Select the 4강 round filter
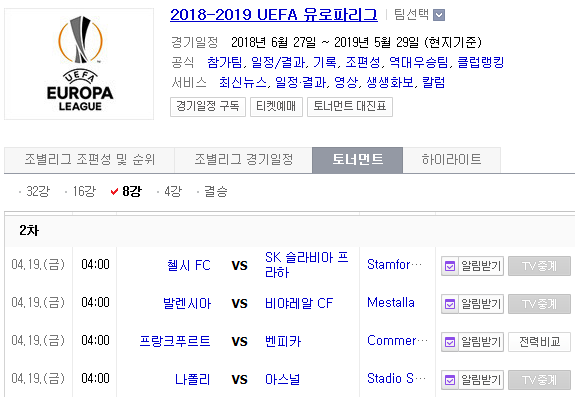Viewport: 575px width, 397px height. (173, 191)
